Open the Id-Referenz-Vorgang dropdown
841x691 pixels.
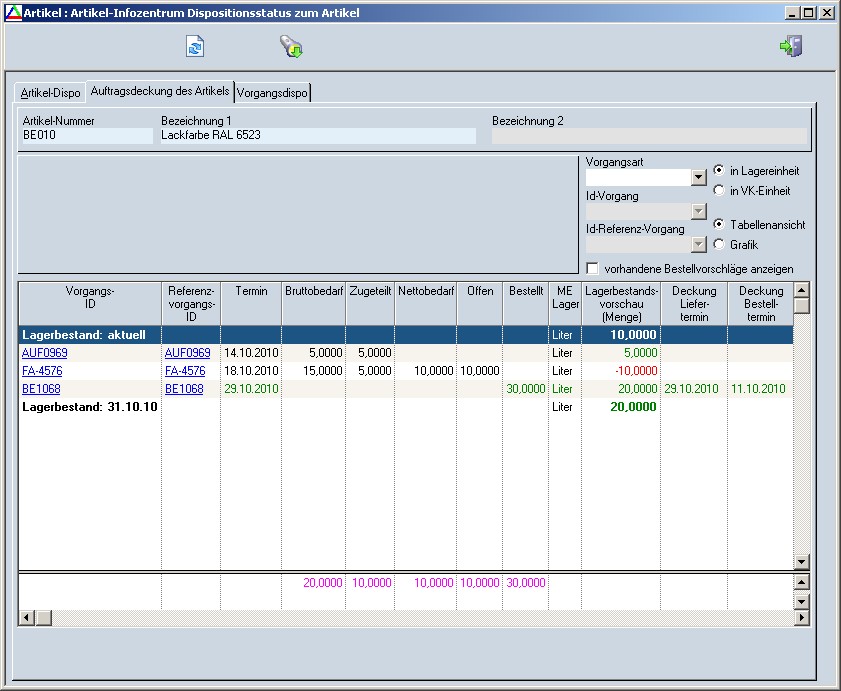click(698, 245)
